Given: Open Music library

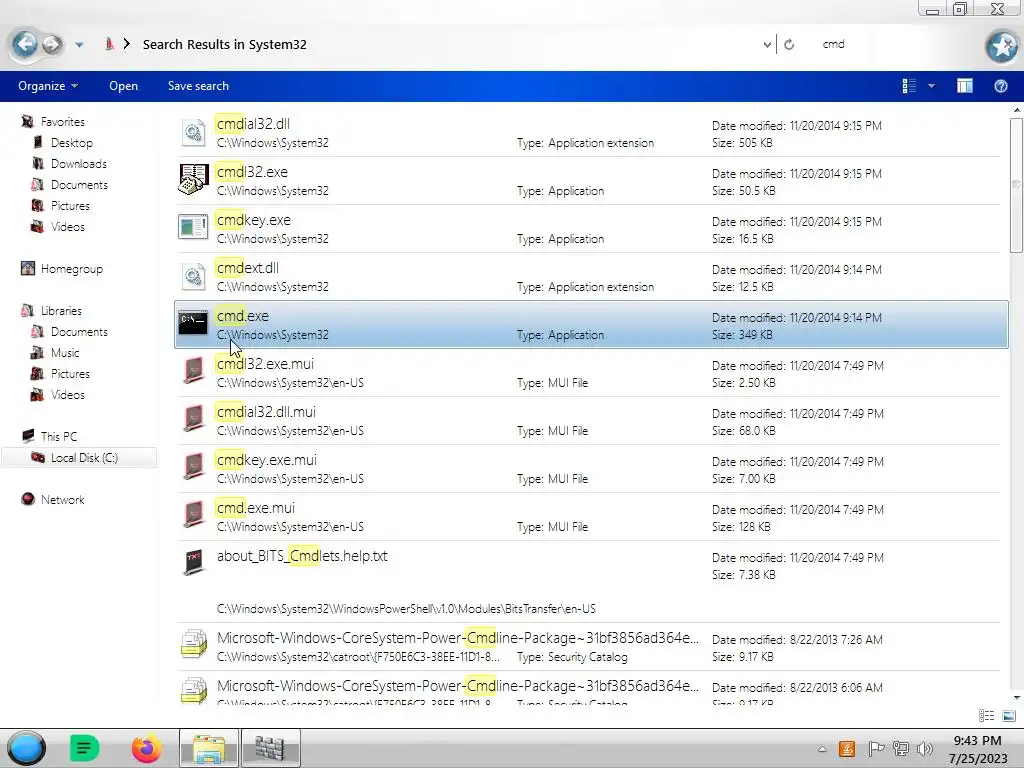Looking at the screenshot, I should coord(65,352).
